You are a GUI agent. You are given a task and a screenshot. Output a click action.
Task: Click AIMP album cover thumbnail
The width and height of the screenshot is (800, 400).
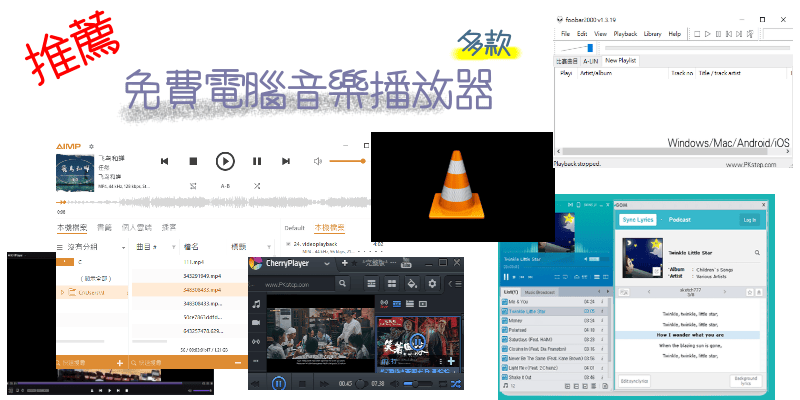(74, 173)
